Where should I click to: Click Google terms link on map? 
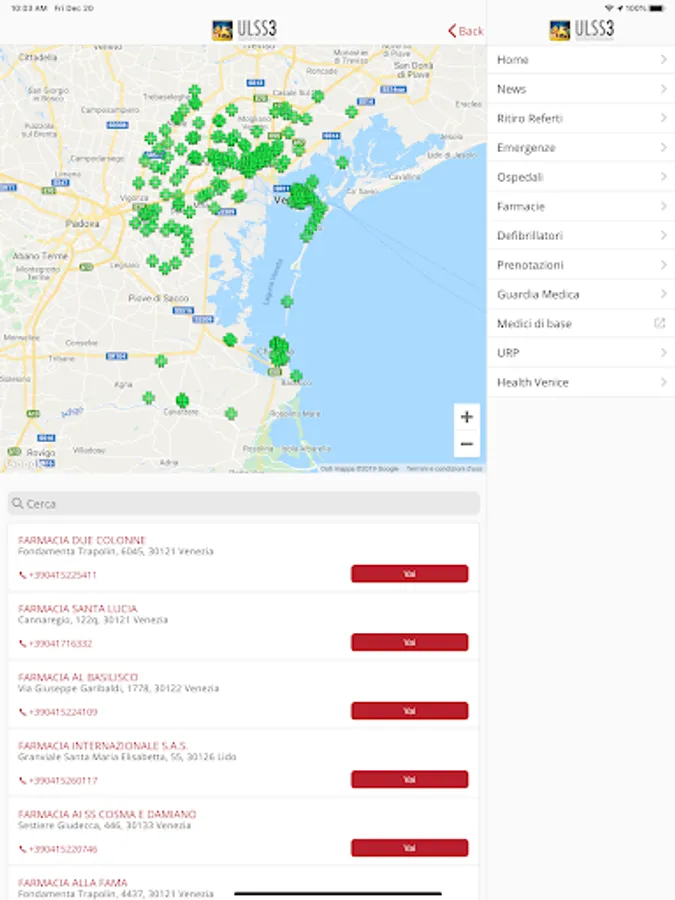tap(444, 469)
